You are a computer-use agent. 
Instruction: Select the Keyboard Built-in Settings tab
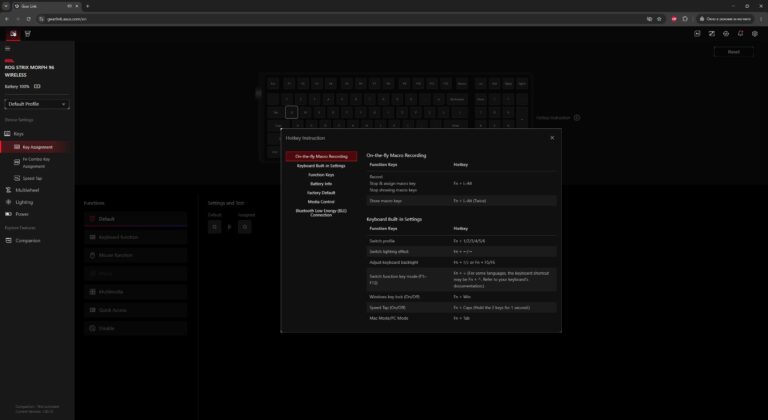[321, 166]
